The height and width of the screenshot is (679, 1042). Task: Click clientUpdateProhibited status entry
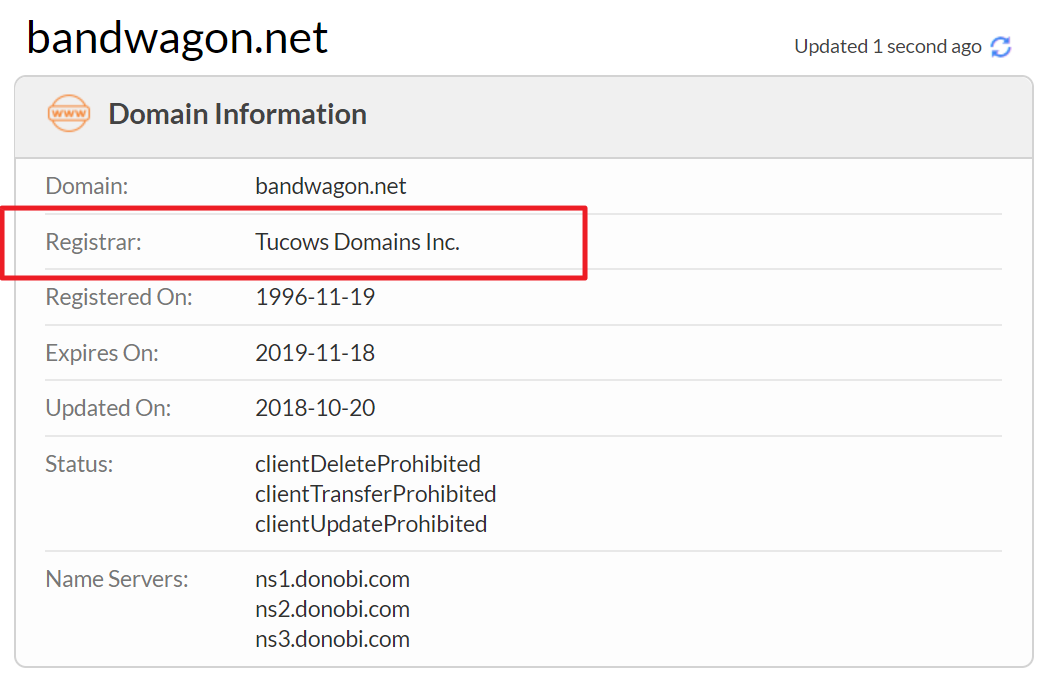click(x=371, y=524)
